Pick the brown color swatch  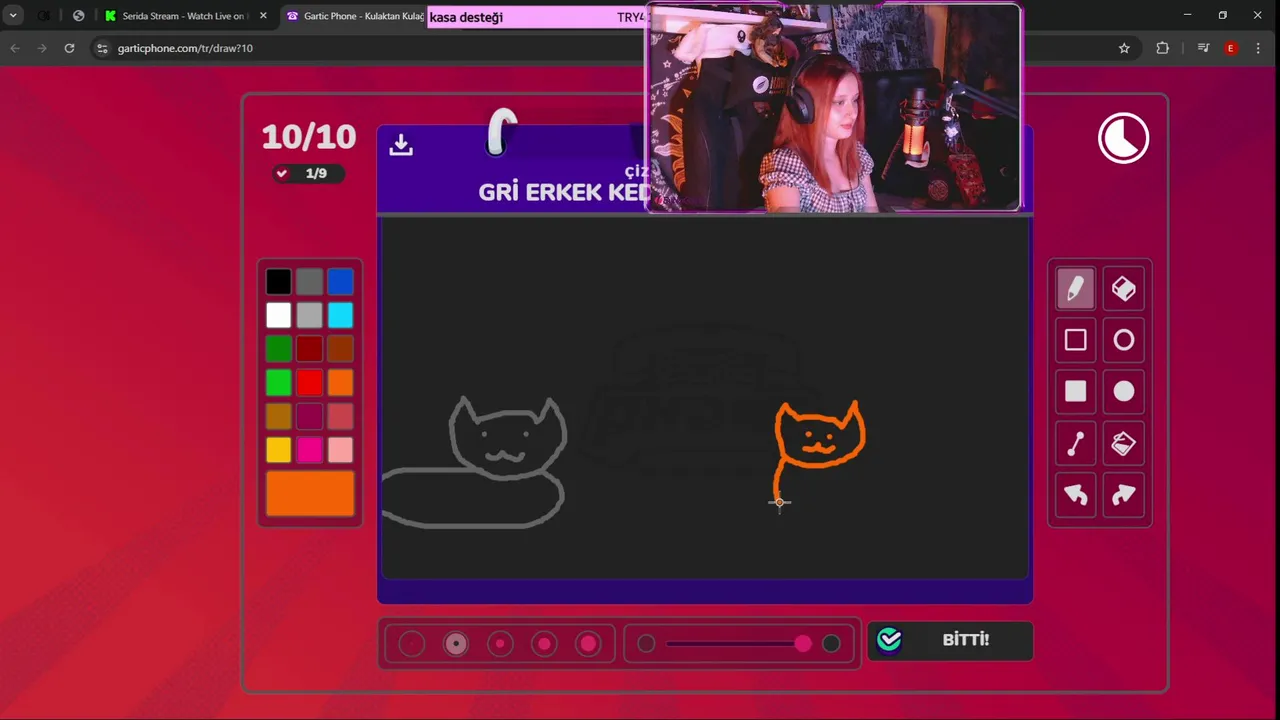[x=341, y=349]
